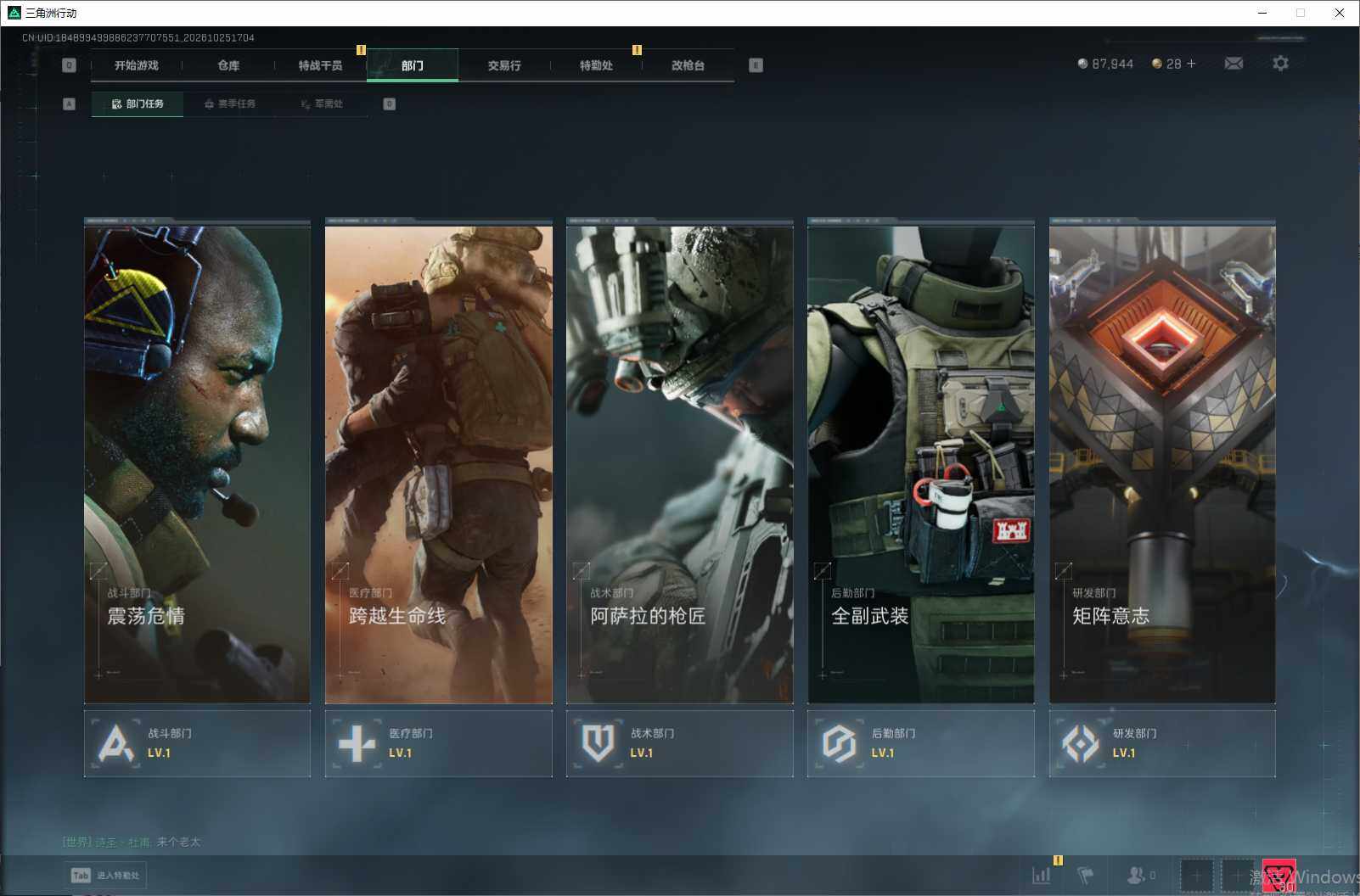Select the 赛季任务 sub-tab

(x=230, y=104)
